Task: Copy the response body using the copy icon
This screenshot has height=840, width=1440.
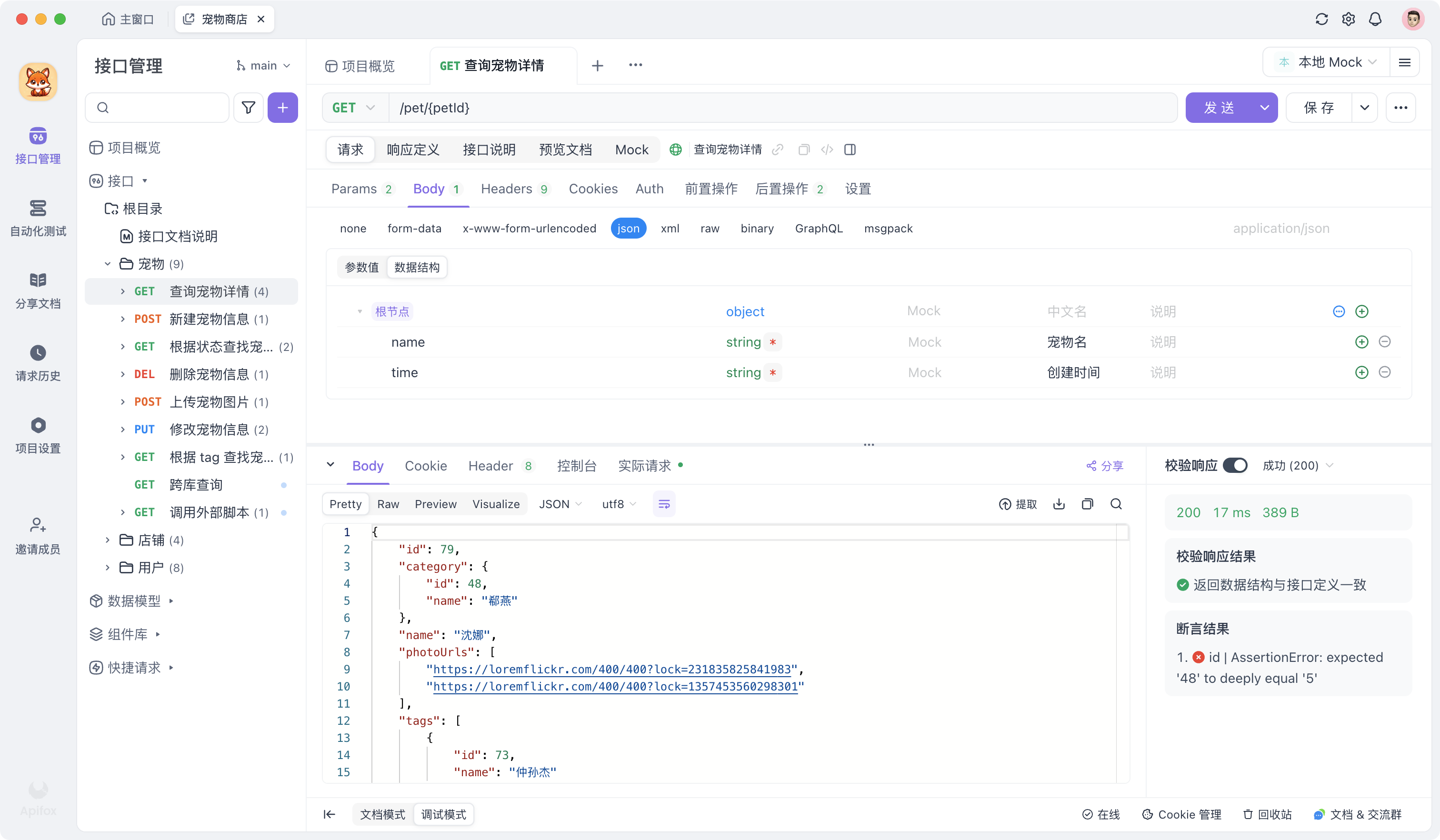Action: coord(1088,504)
